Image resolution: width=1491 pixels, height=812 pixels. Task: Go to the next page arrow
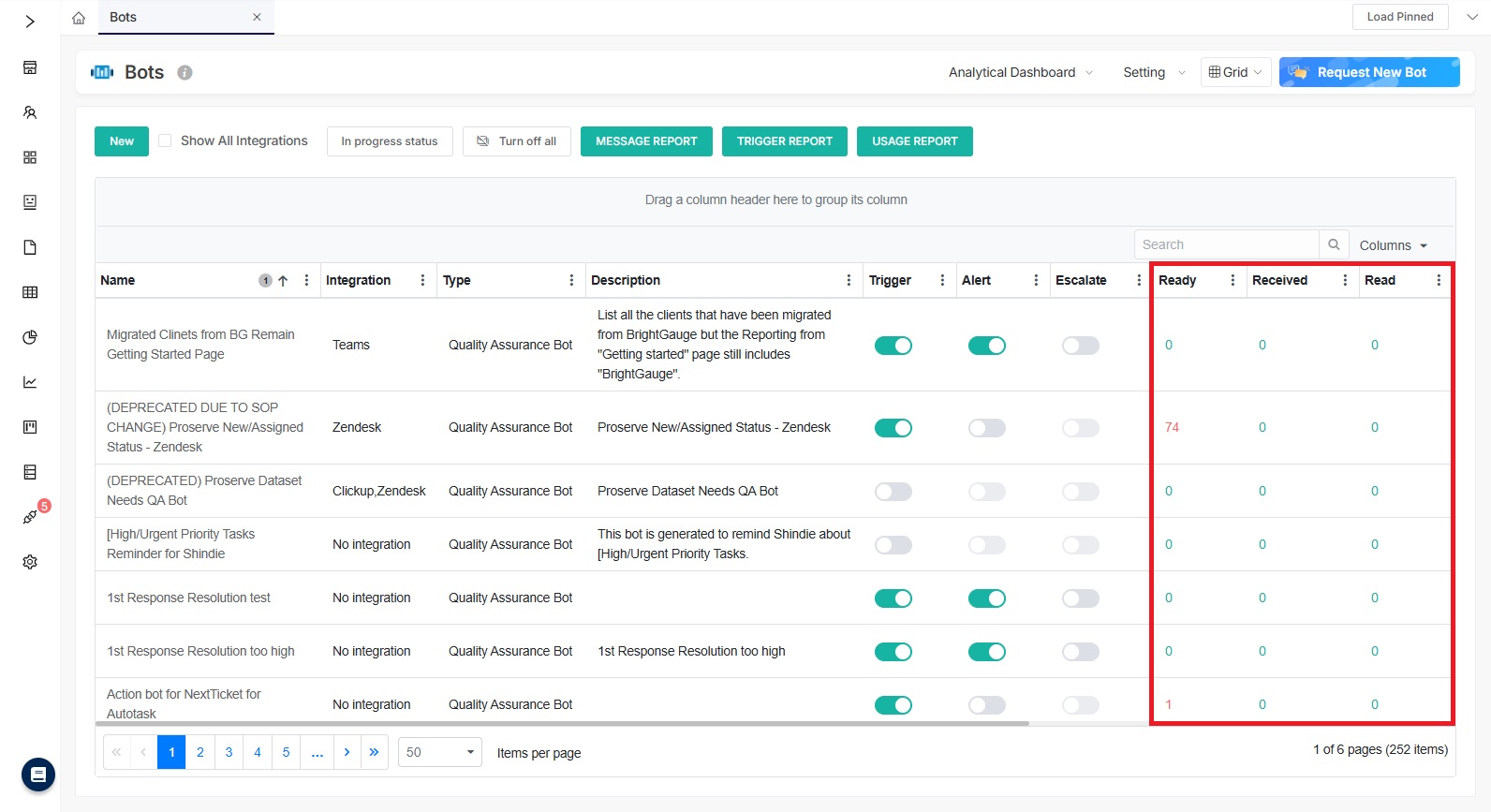click(x=347, y=752)
